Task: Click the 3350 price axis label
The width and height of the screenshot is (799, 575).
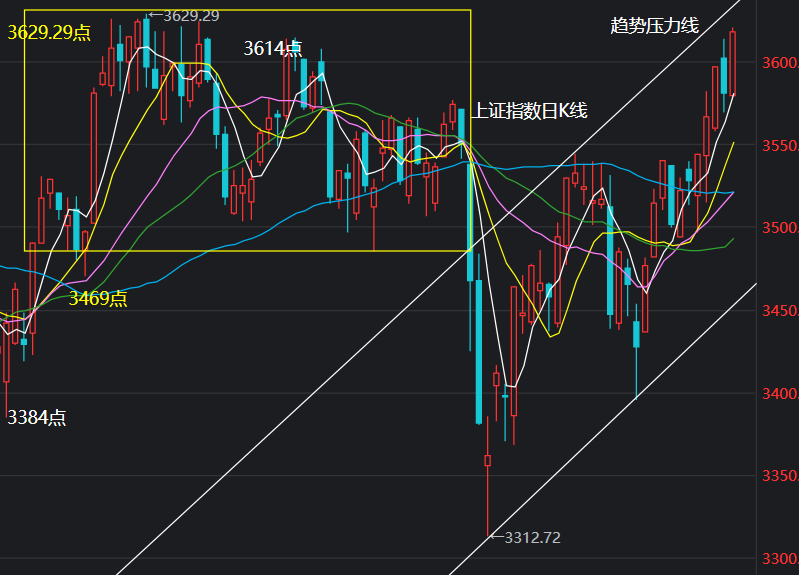Action: pyautogui.click(x=780, y=476)
